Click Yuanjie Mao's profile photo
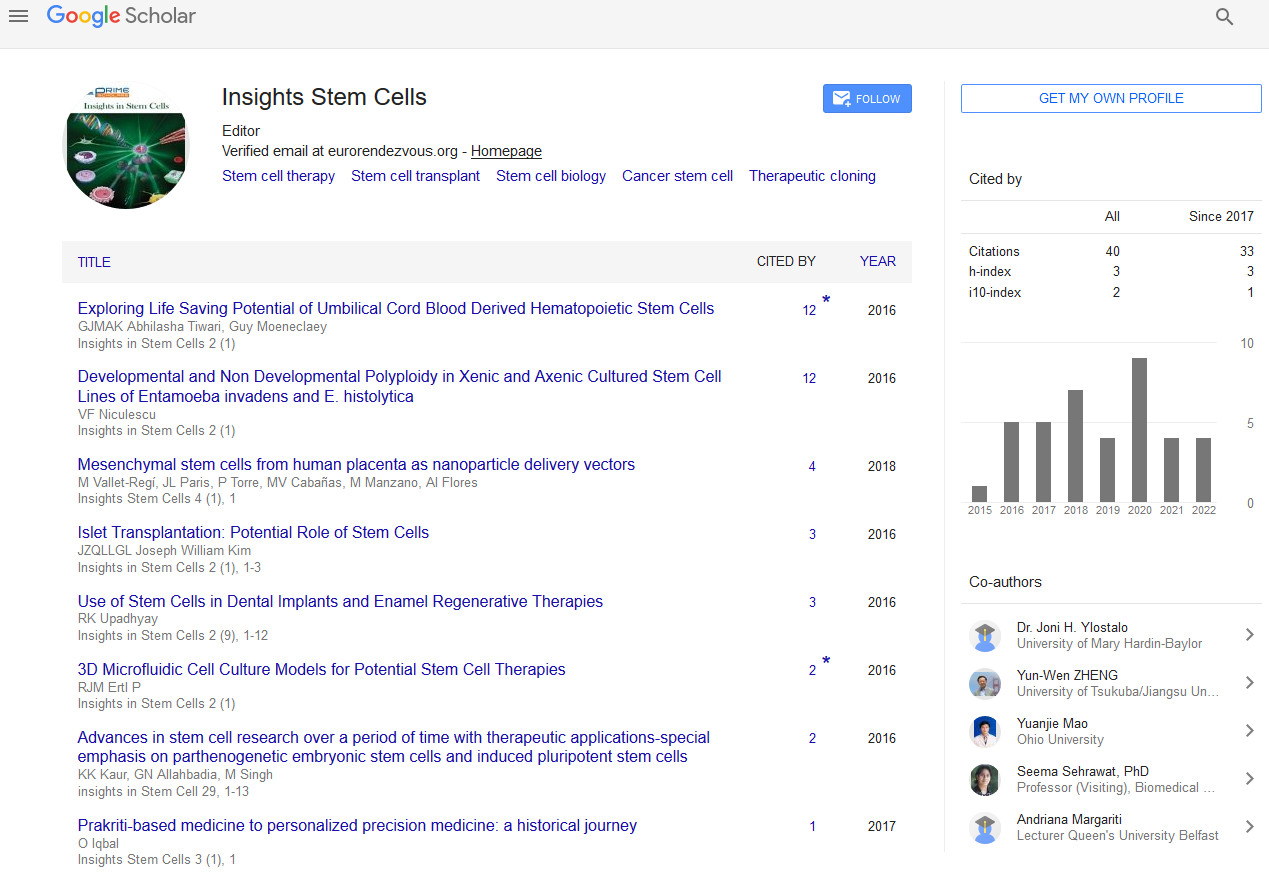The image size is (1269, 877). point(985,731)
